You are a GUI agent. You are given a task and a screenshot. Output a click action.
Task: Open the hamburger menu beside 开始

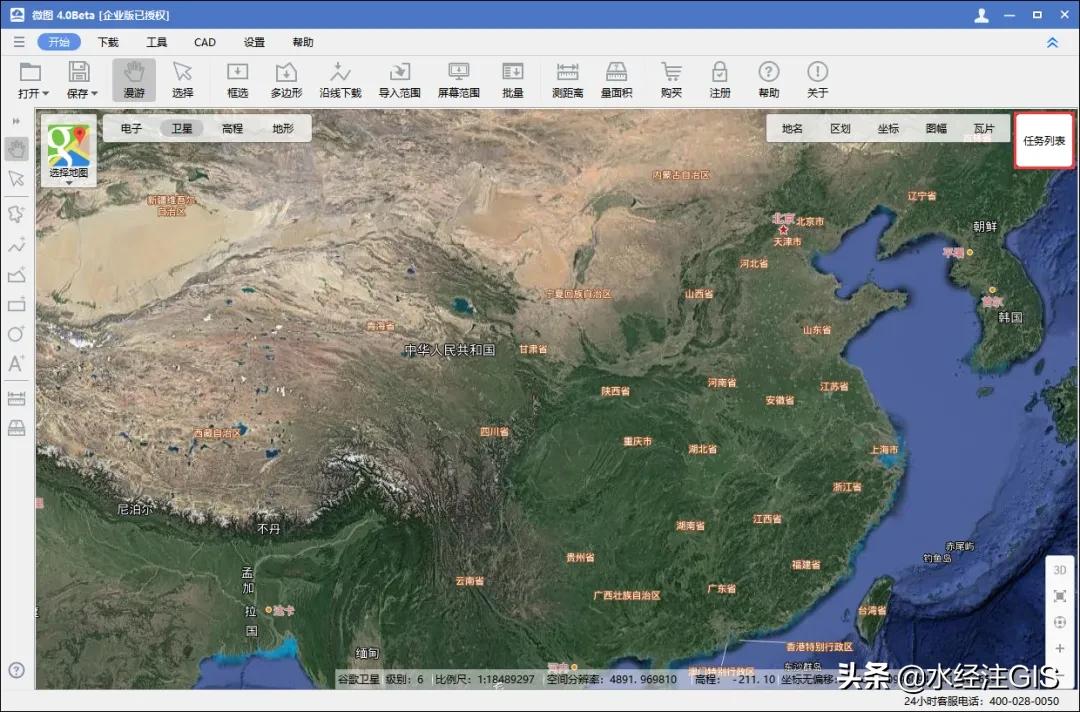coord(18,42)
